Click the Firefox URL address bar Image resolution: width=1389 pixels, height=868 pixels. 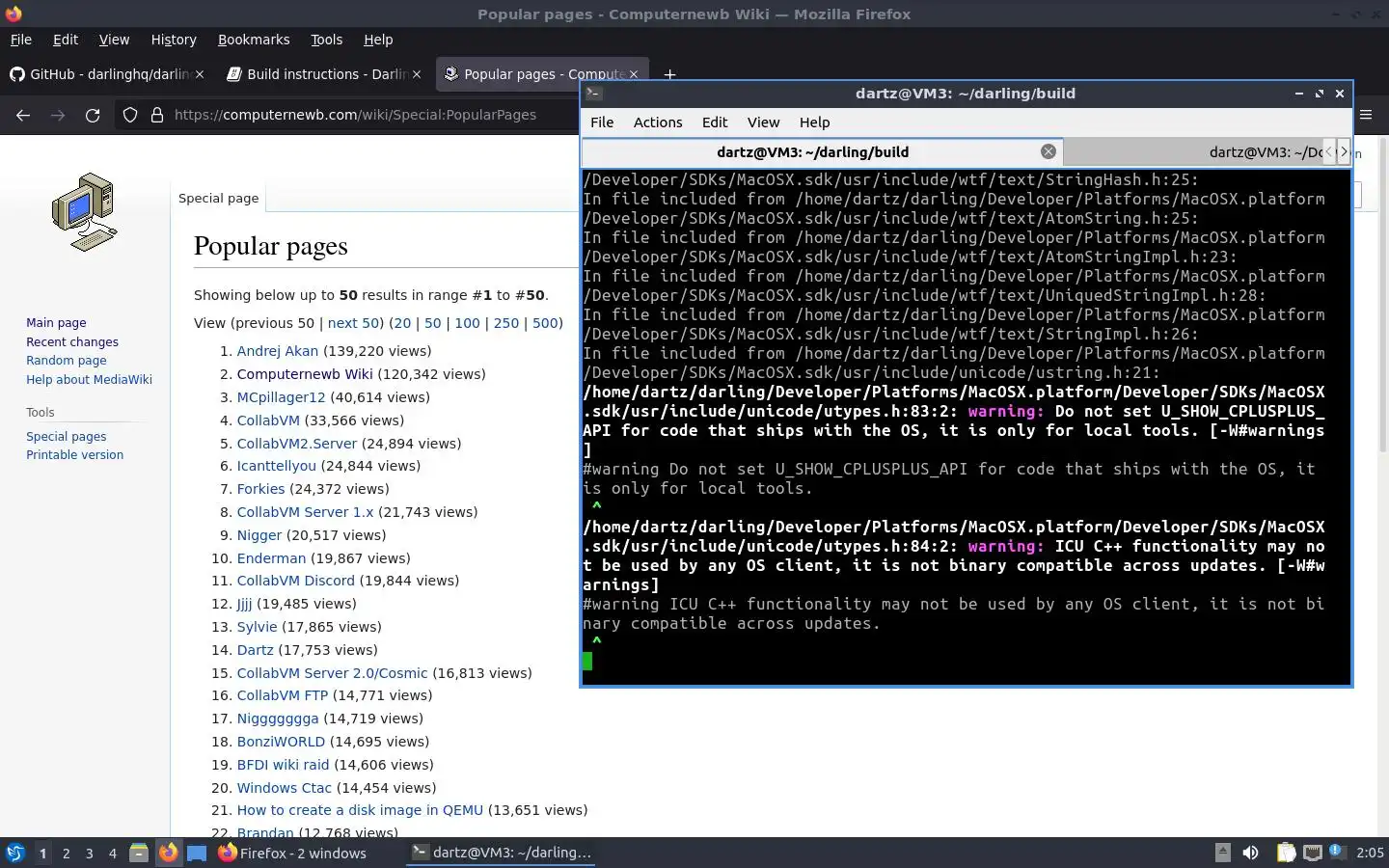click(x=355, y=115)
